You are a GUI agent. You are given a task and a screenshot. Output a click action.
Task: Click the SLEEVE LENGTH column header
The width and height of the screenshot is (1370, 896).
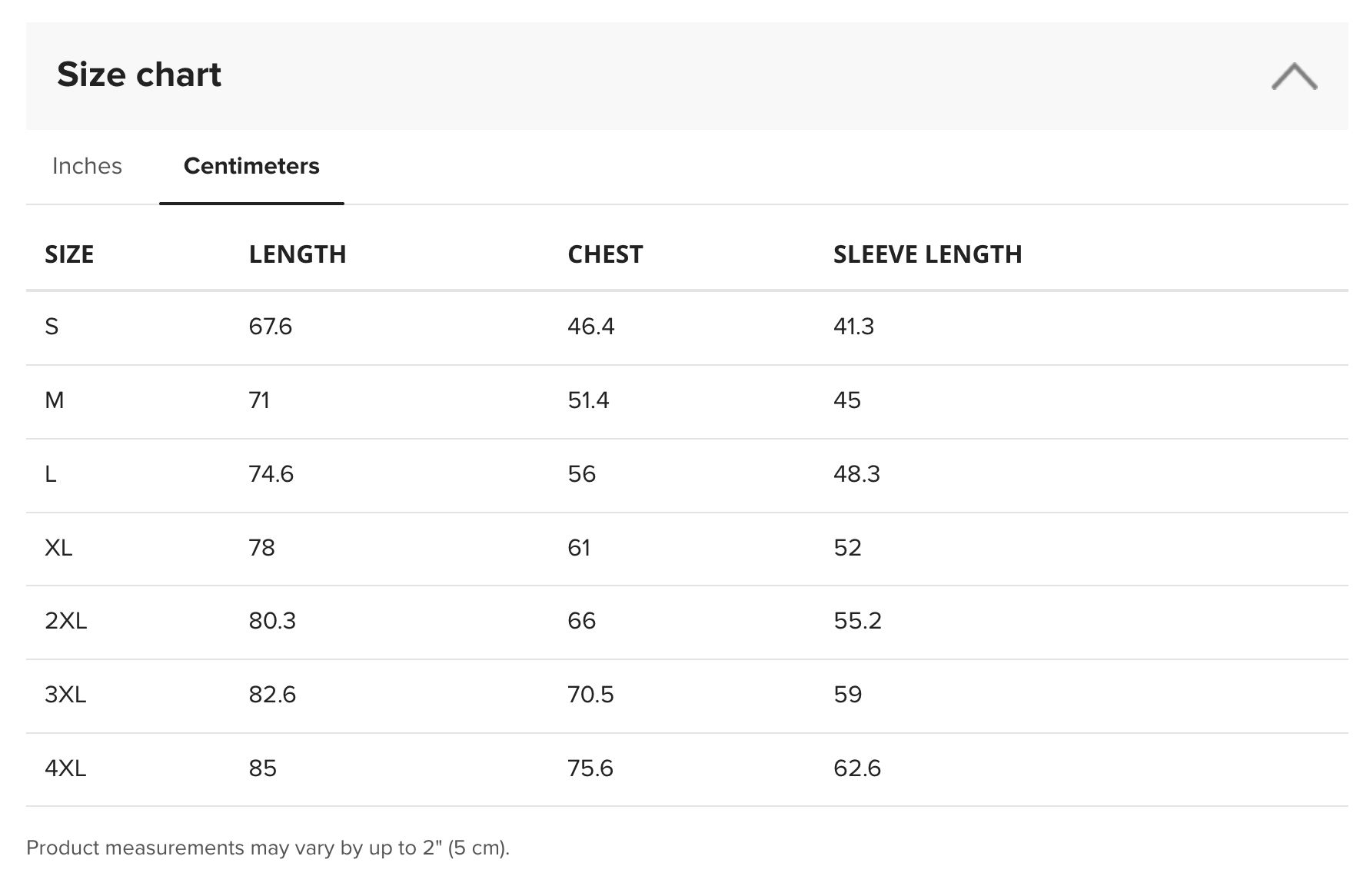click(928, 254)
